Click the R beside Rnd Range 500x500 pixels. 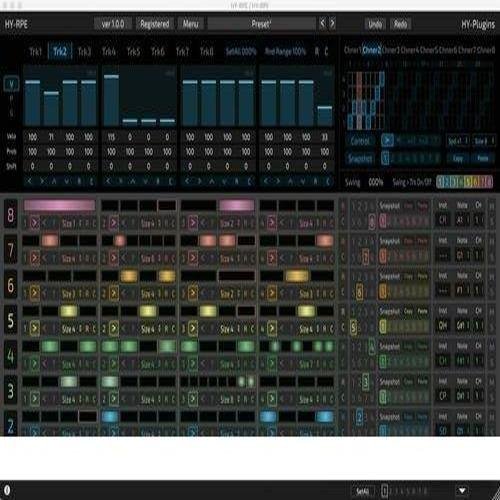click(317, 51)
